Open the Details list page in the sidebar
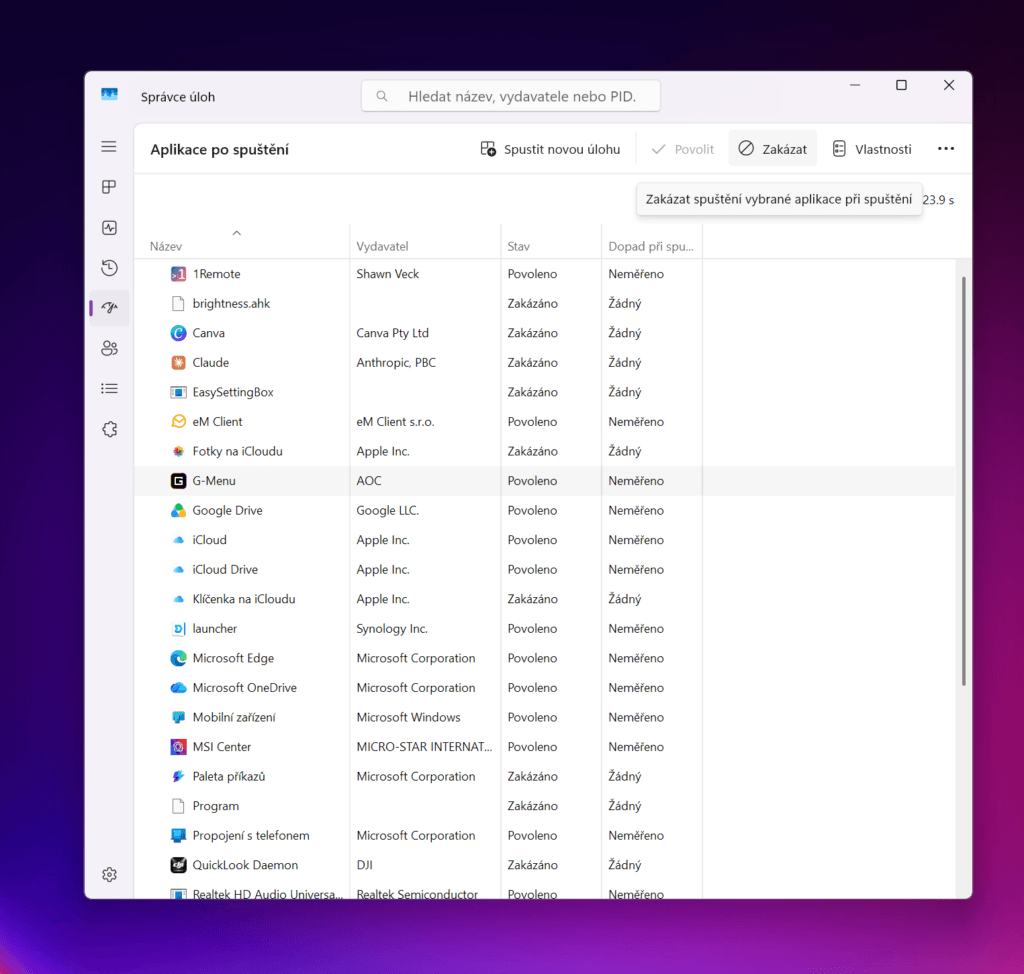 [109, 389]
